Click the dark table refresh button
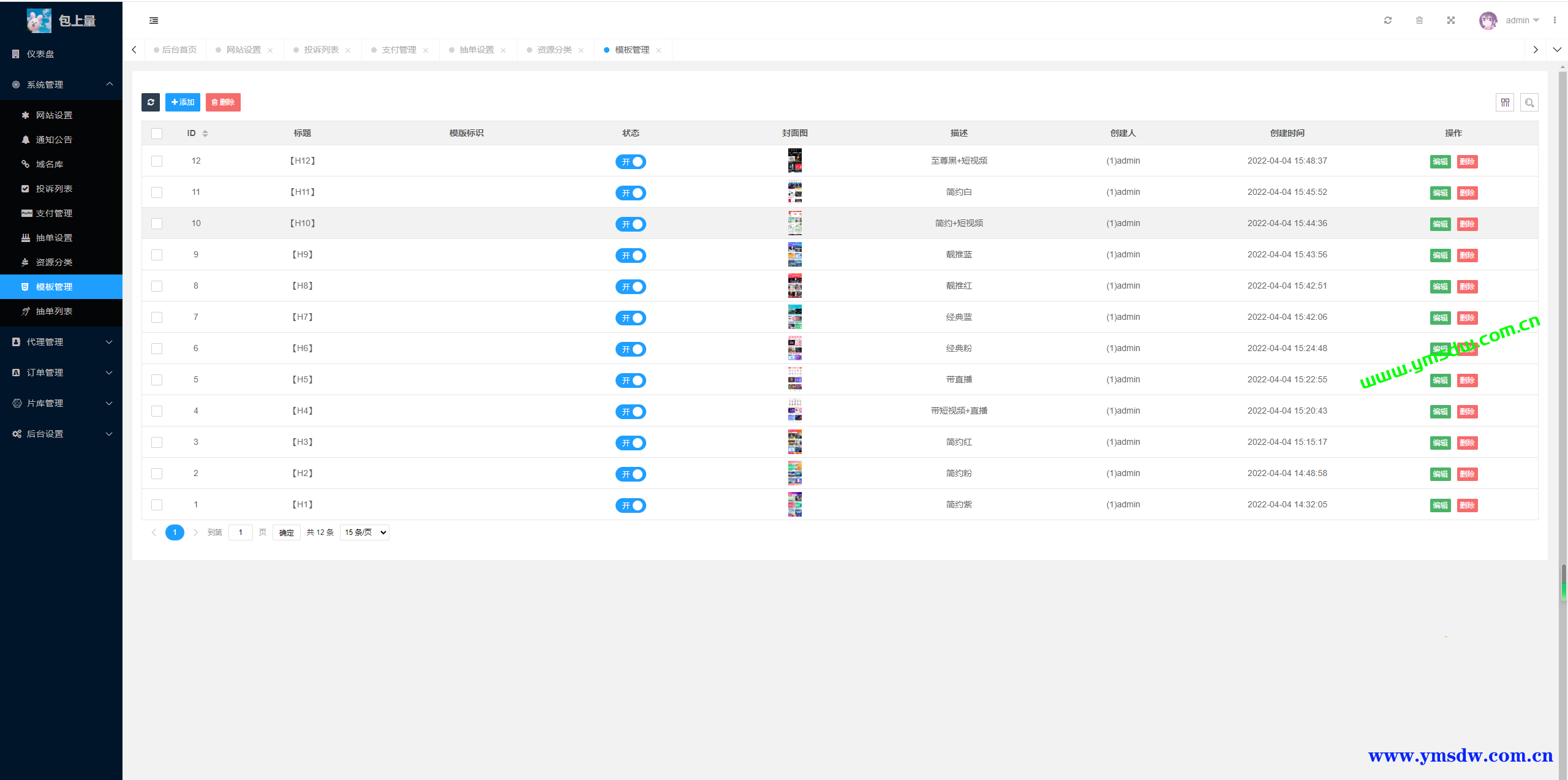The height and width of the screenshot is (780, 1568). pos(151,102)
